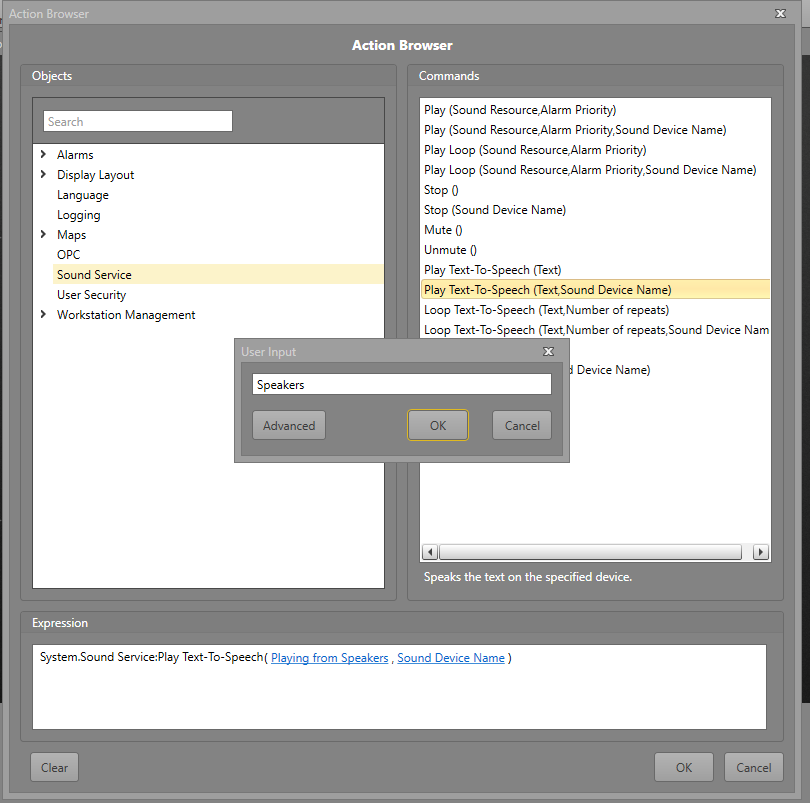Expand the Display Layout node
Screen dimensions: 810x803
point(43,175)
